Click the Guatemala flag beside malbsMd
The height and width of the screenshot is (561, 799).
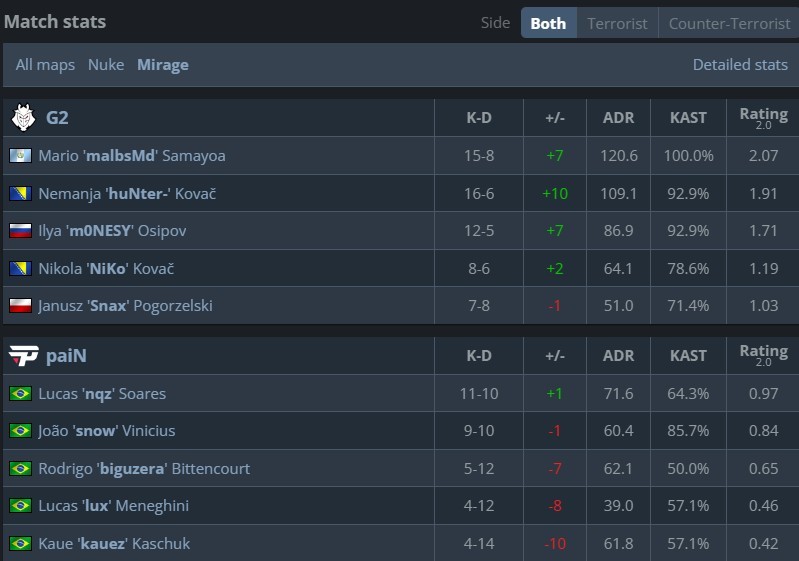(20, 156)
